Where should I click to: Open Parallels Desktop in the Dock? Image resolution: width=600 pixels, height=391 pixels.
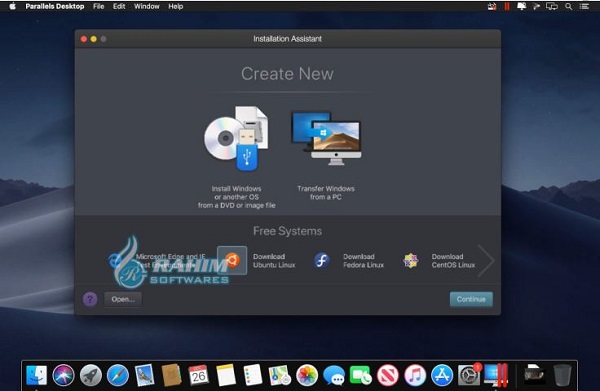coord(496,375)
